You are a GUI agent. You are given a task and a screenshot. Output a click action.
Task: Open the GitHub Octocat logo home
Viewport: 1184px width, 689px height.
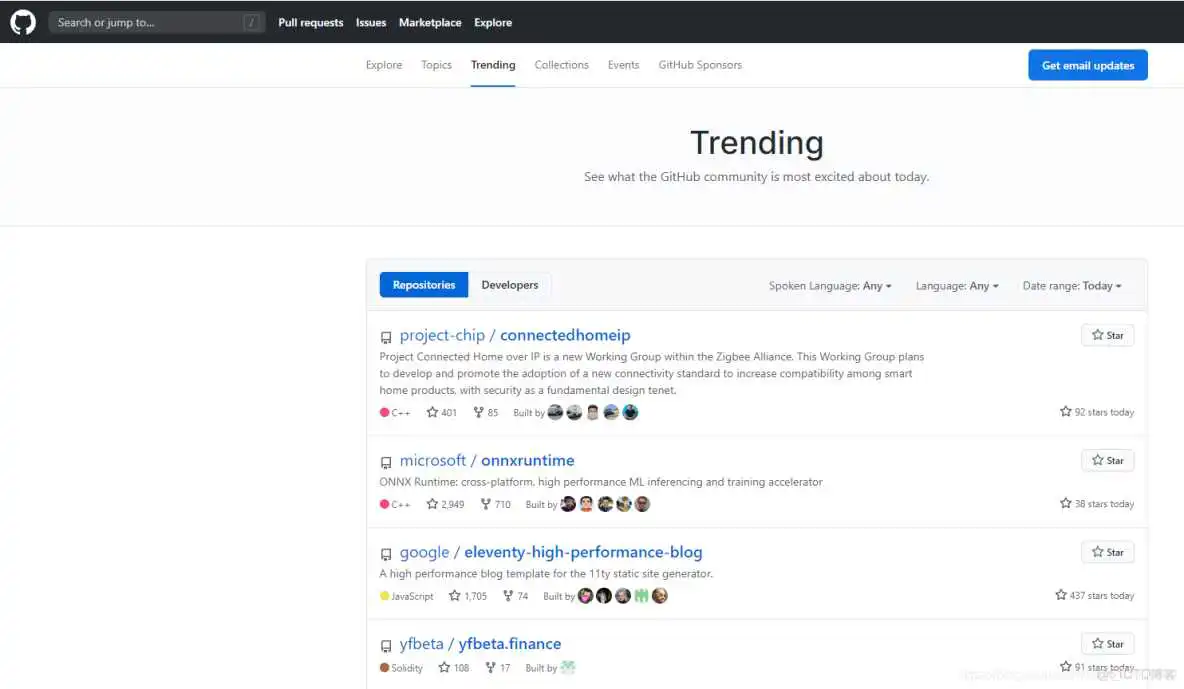click(x=23, y=22)
